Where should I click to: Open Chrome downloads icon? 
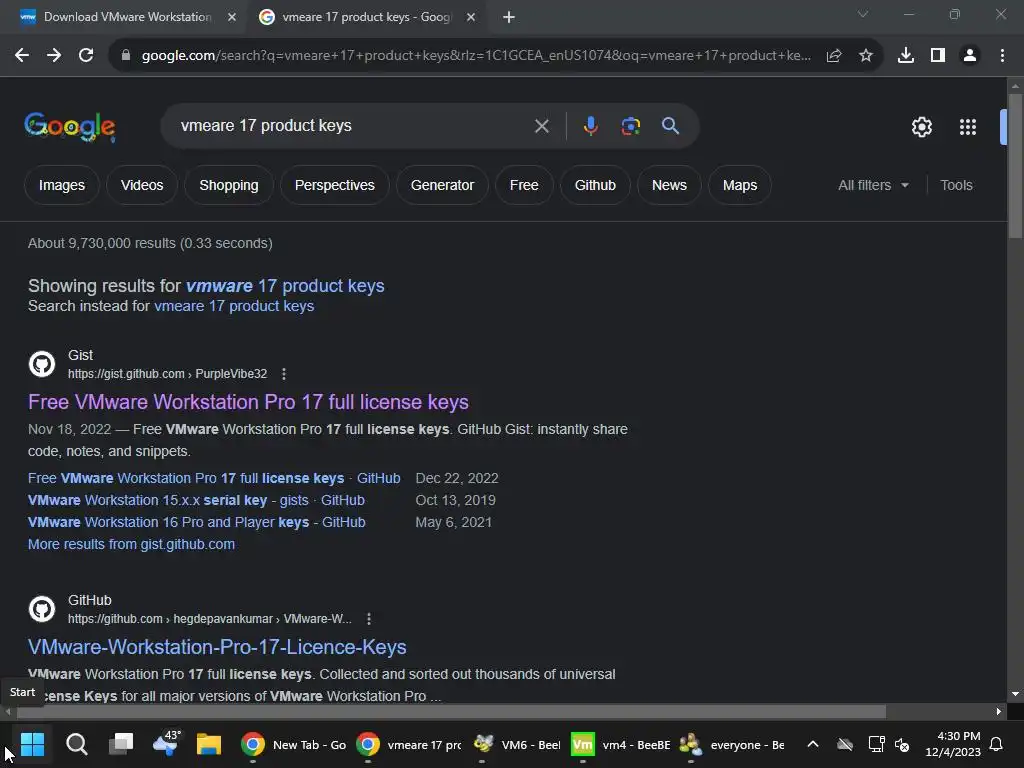[x=906, y=56]
